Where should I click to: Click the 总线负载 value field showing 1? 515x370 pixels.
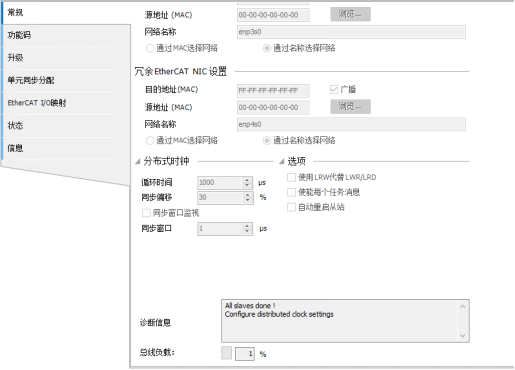coord(245,354)
